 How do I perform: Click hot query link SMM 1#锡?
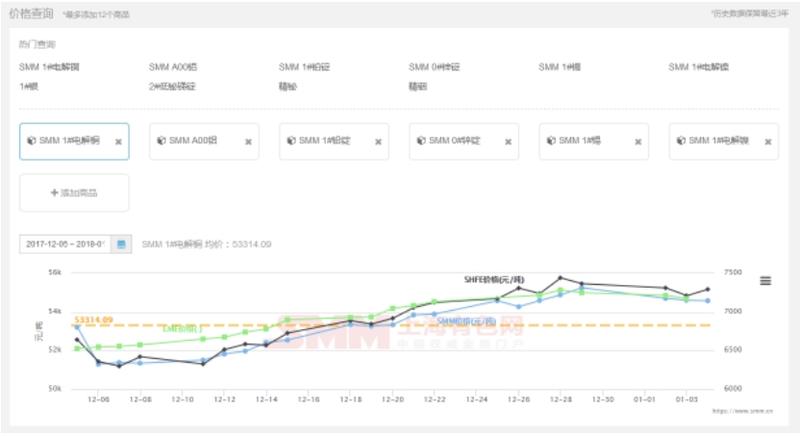point(560,67)
